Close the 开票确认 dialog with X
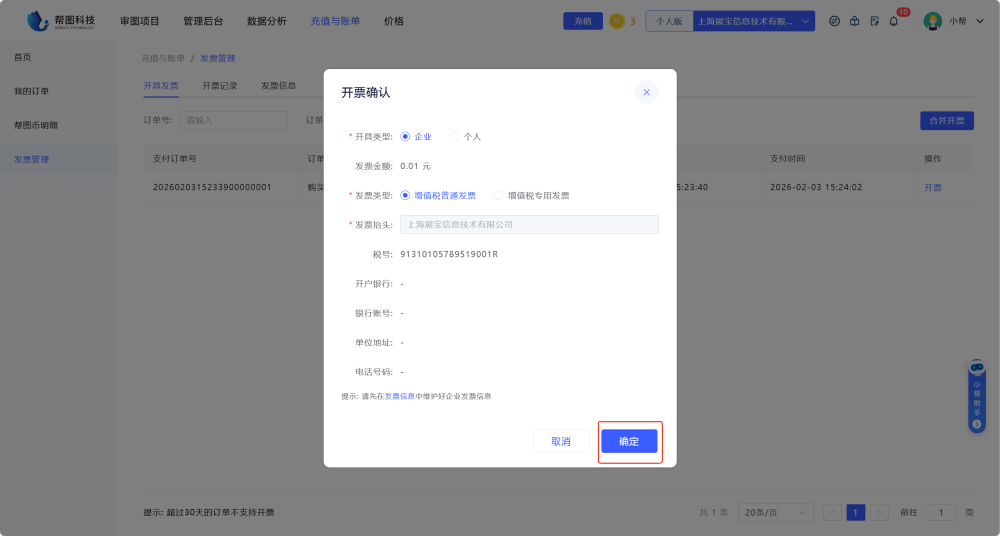 [646, 92]
